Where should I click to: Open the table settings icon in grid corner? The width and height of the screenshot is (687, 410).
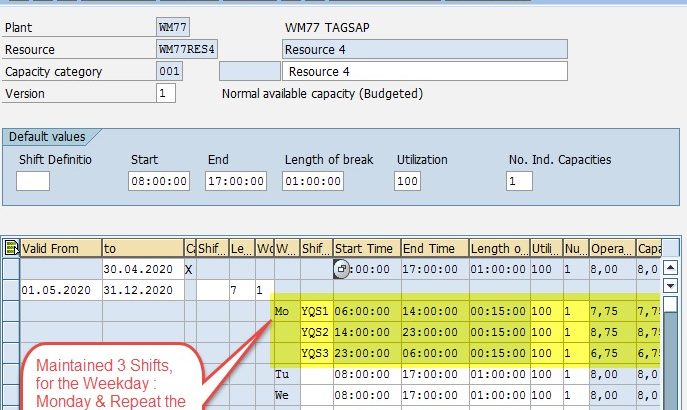click(11, 248)
